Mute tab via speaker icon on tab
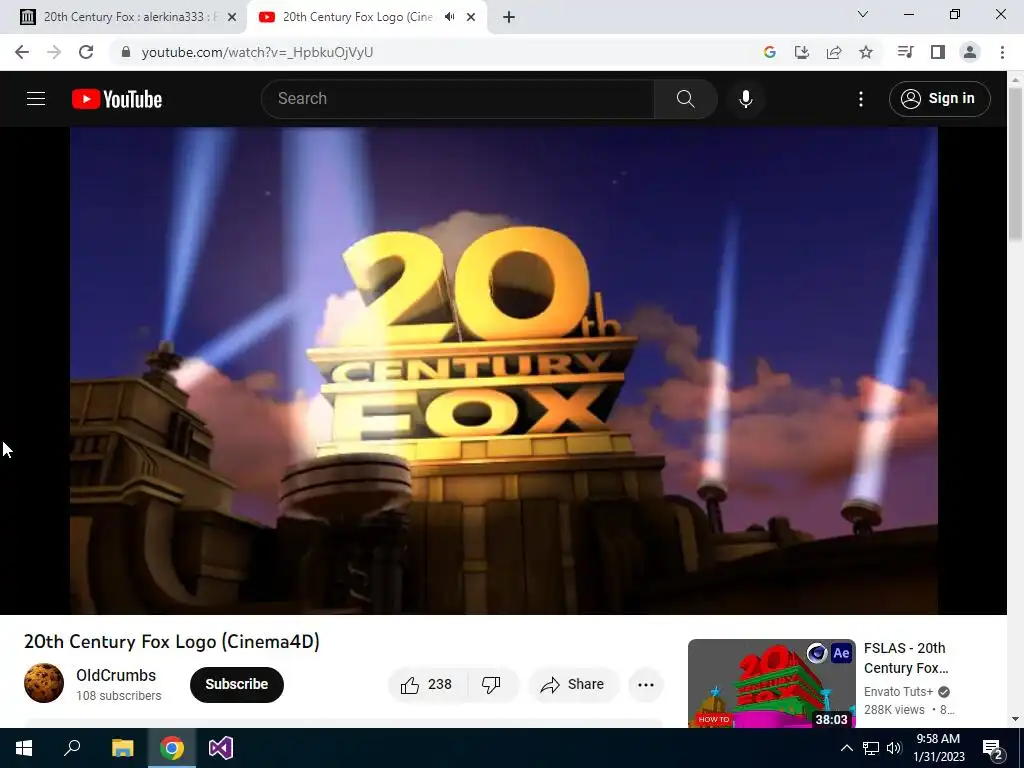This screenshot has height=768, width=1024. 449,17
